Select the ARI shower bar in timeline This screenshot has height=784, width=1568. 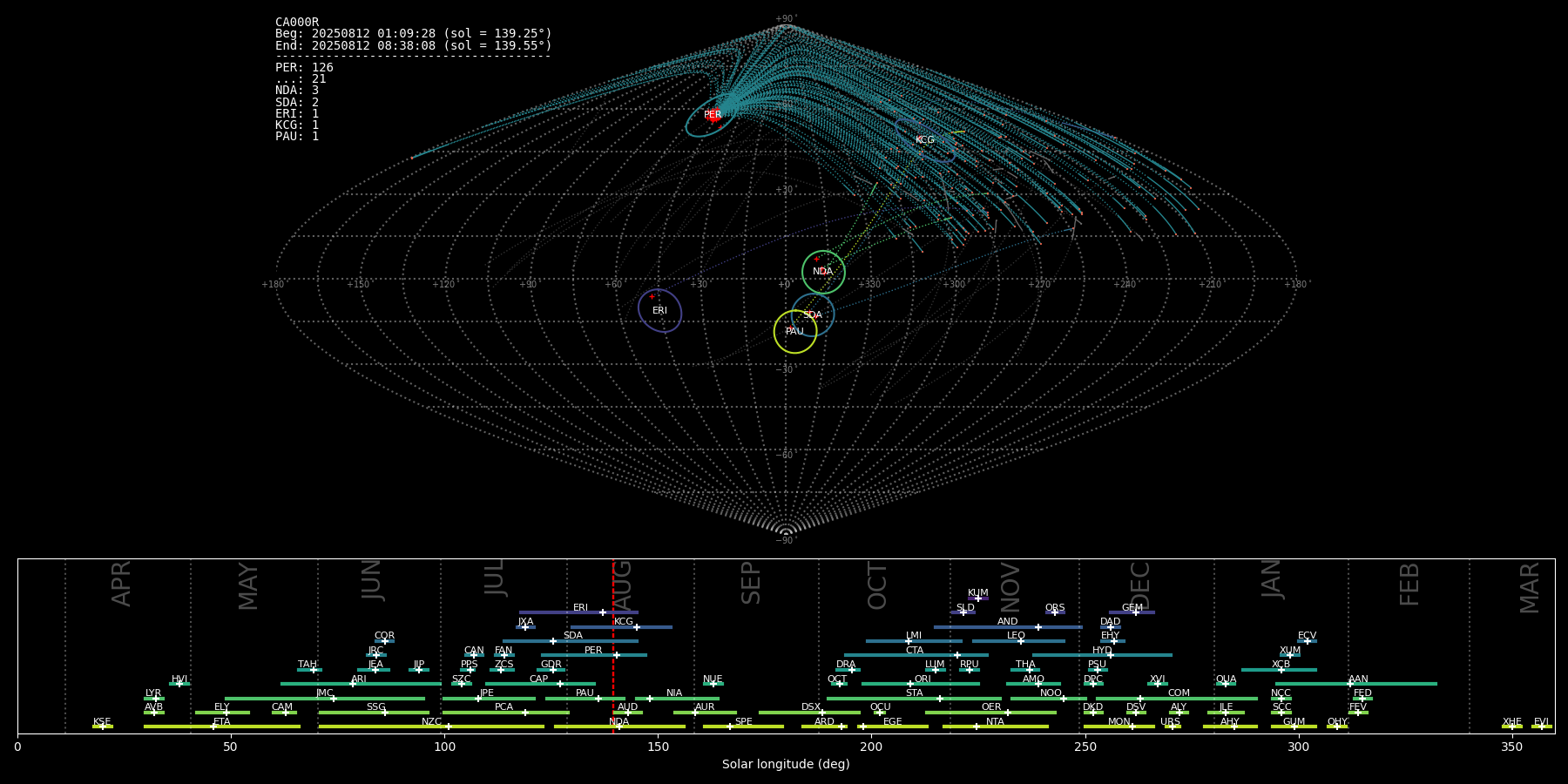coord(361,684)
